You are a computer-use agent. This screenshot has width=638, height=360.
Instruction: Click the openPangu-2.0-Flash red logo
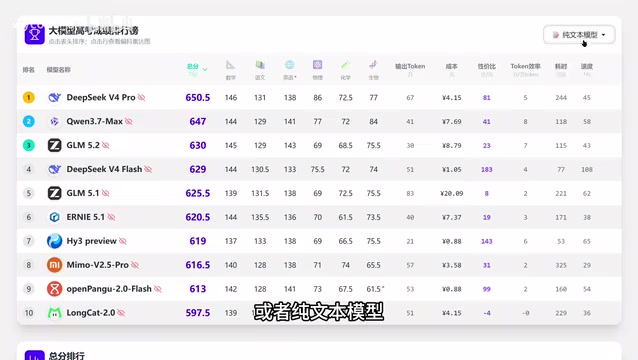(x=55, y=289)
